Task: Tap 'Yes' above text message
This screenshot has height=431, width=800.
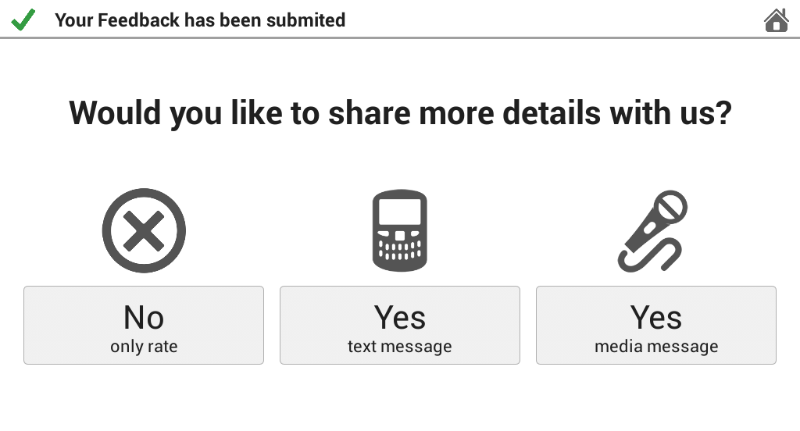Action: coord(400,317)
